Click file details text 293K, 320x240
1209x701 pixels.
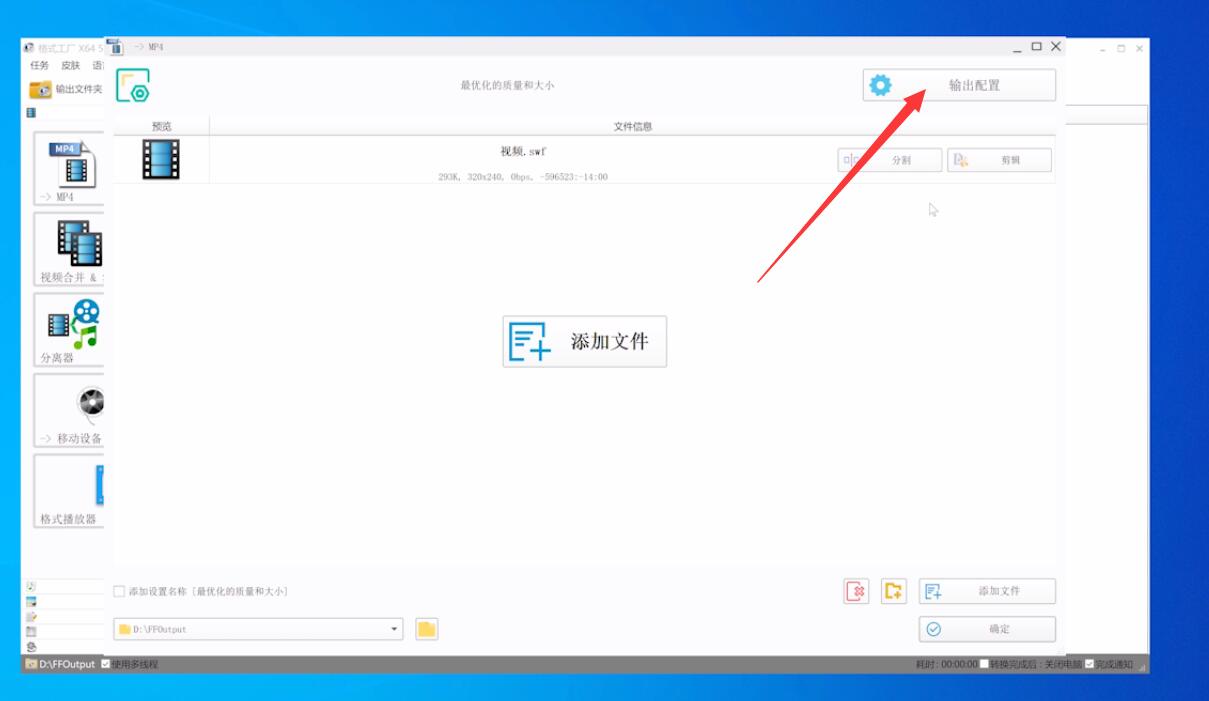522,177
